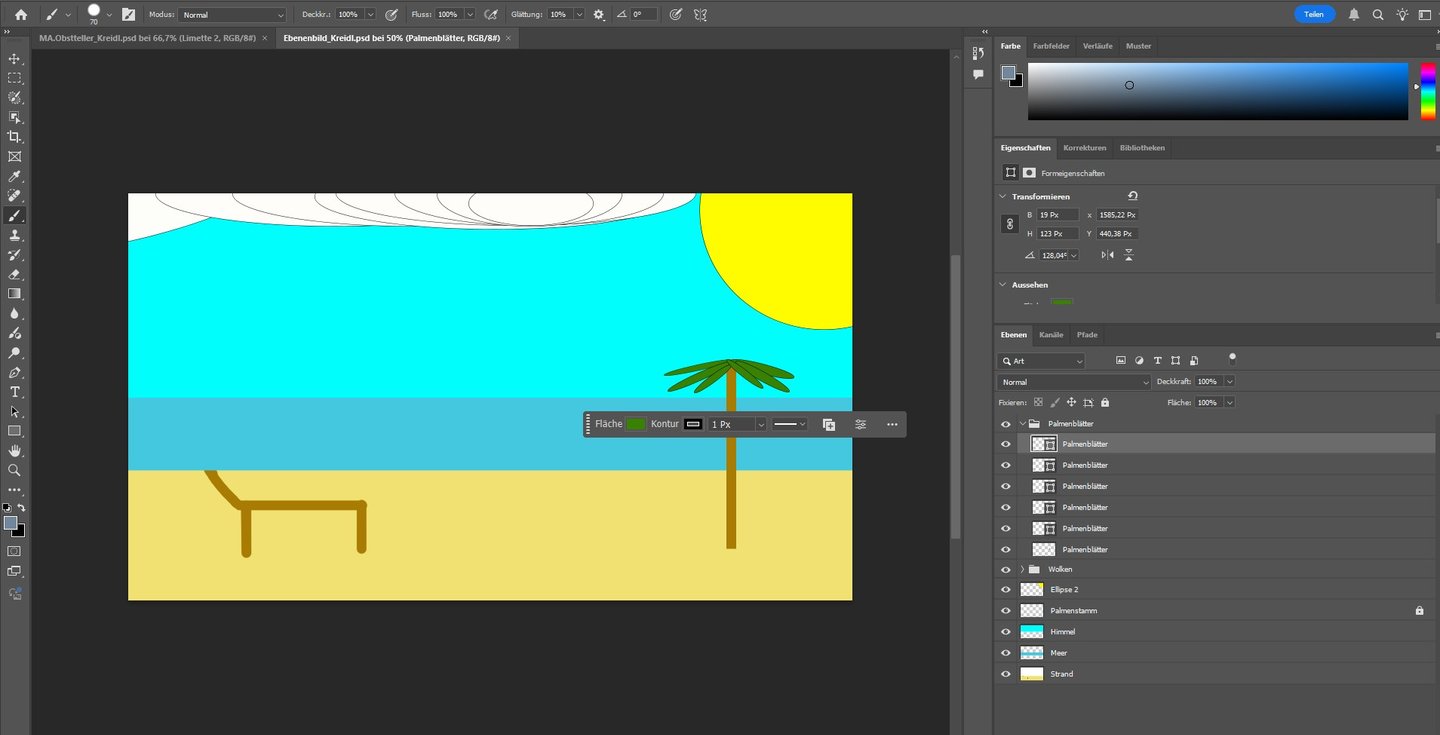This screenshot has height=735, width=1440.
Task: Select the Zoom magnifier tool
Action: point(14,470)
